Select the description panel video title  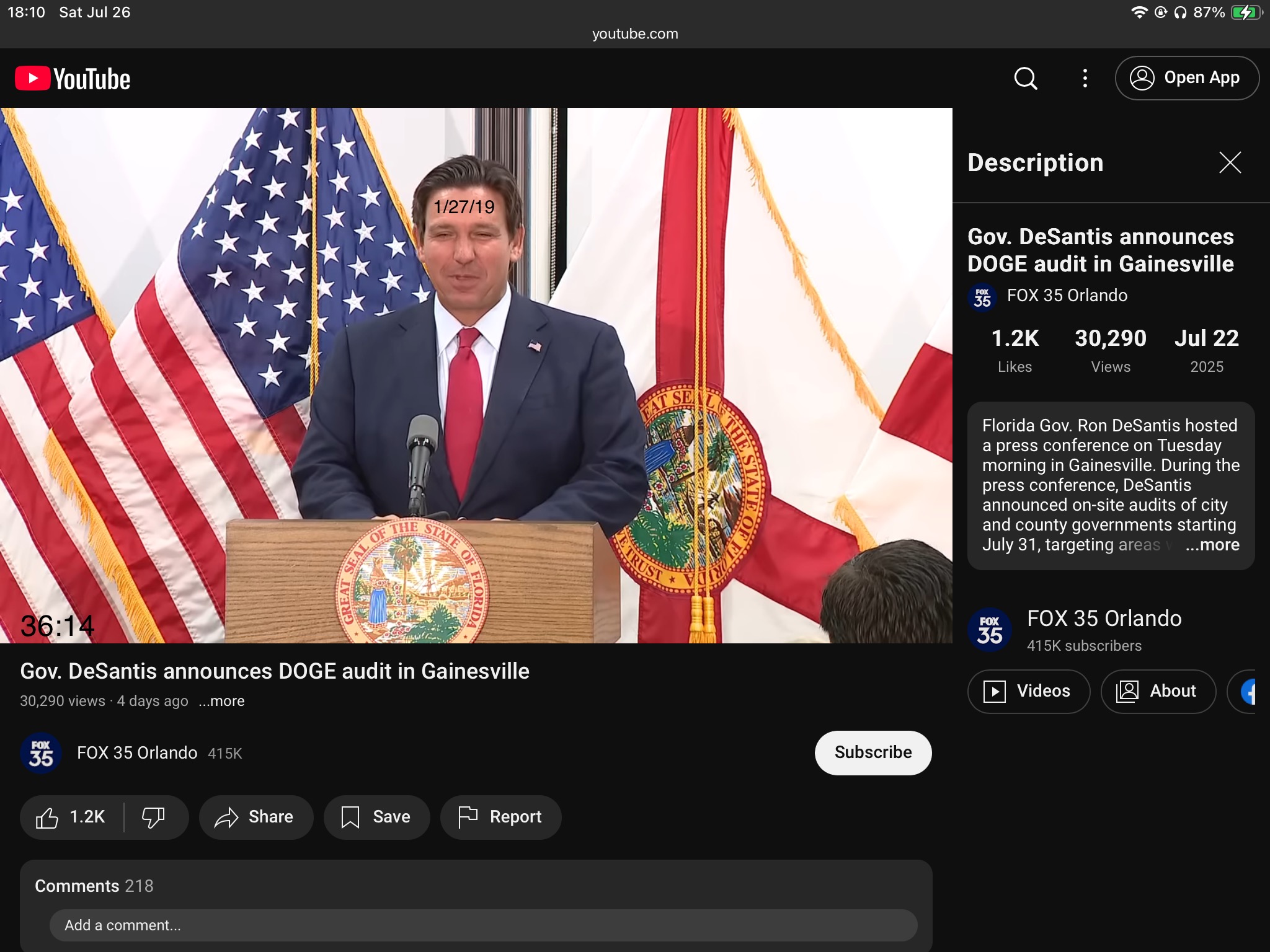pyautogui.click(x=1101, y=250)
